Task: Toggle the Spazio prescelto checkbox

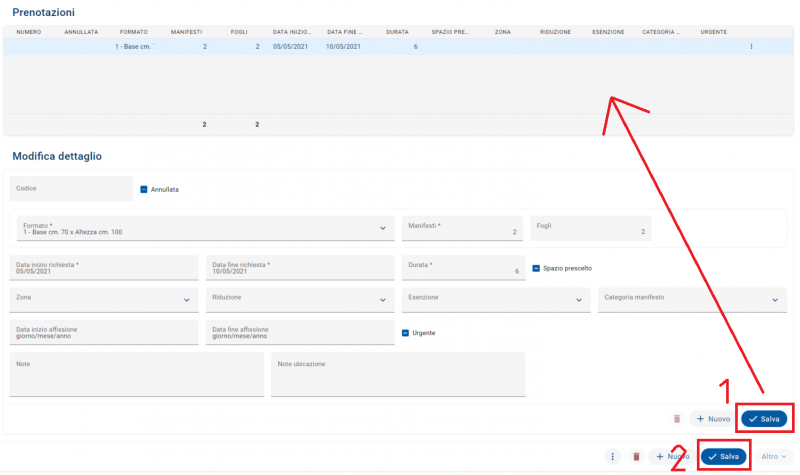Action: 536,268
